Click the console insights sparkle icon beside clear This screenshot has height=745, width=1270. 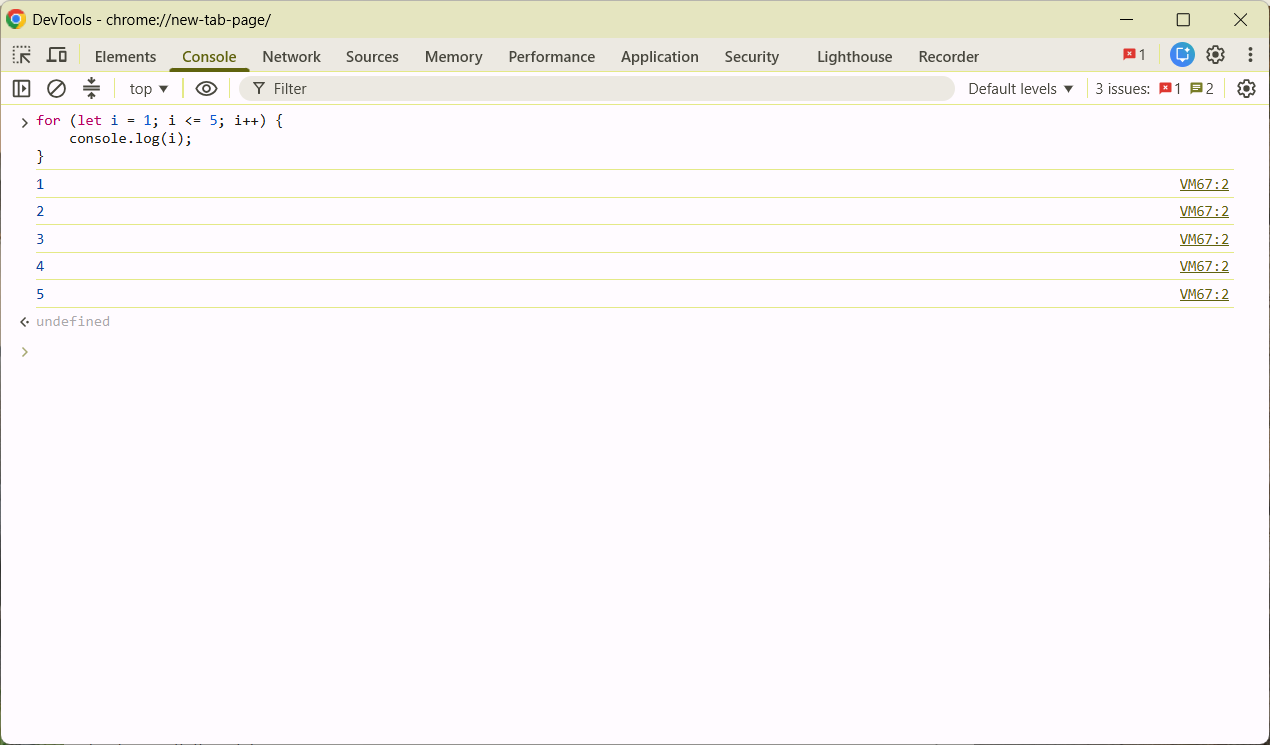(91, 88)
